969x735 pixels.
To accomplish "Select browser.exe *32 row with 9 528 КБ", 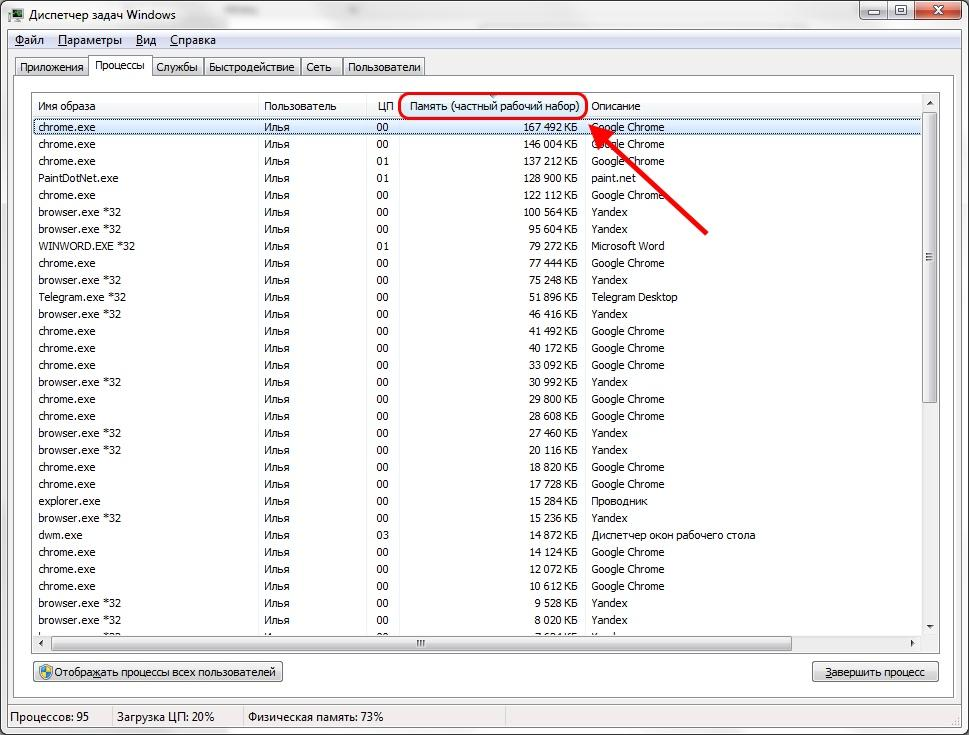I will click(476, 603).
